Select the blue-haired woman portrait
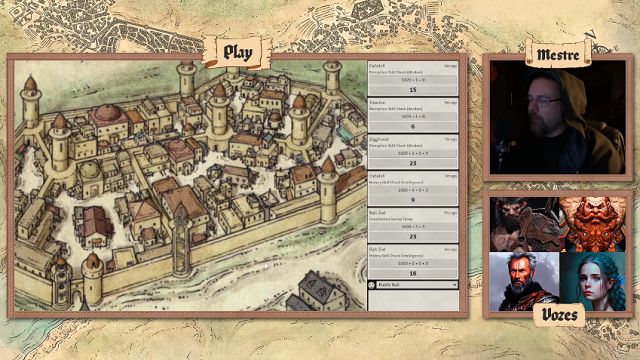640x360 pixels. pos(592,281)
